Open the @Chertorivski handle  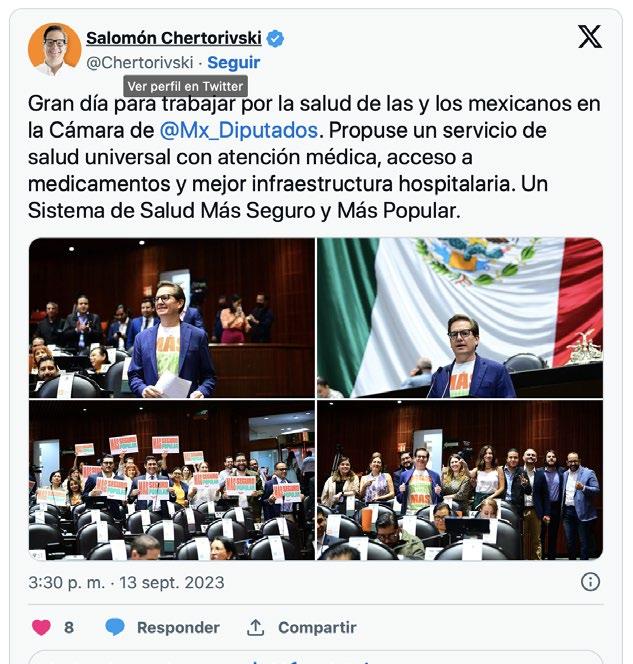[x=140, y=63]
